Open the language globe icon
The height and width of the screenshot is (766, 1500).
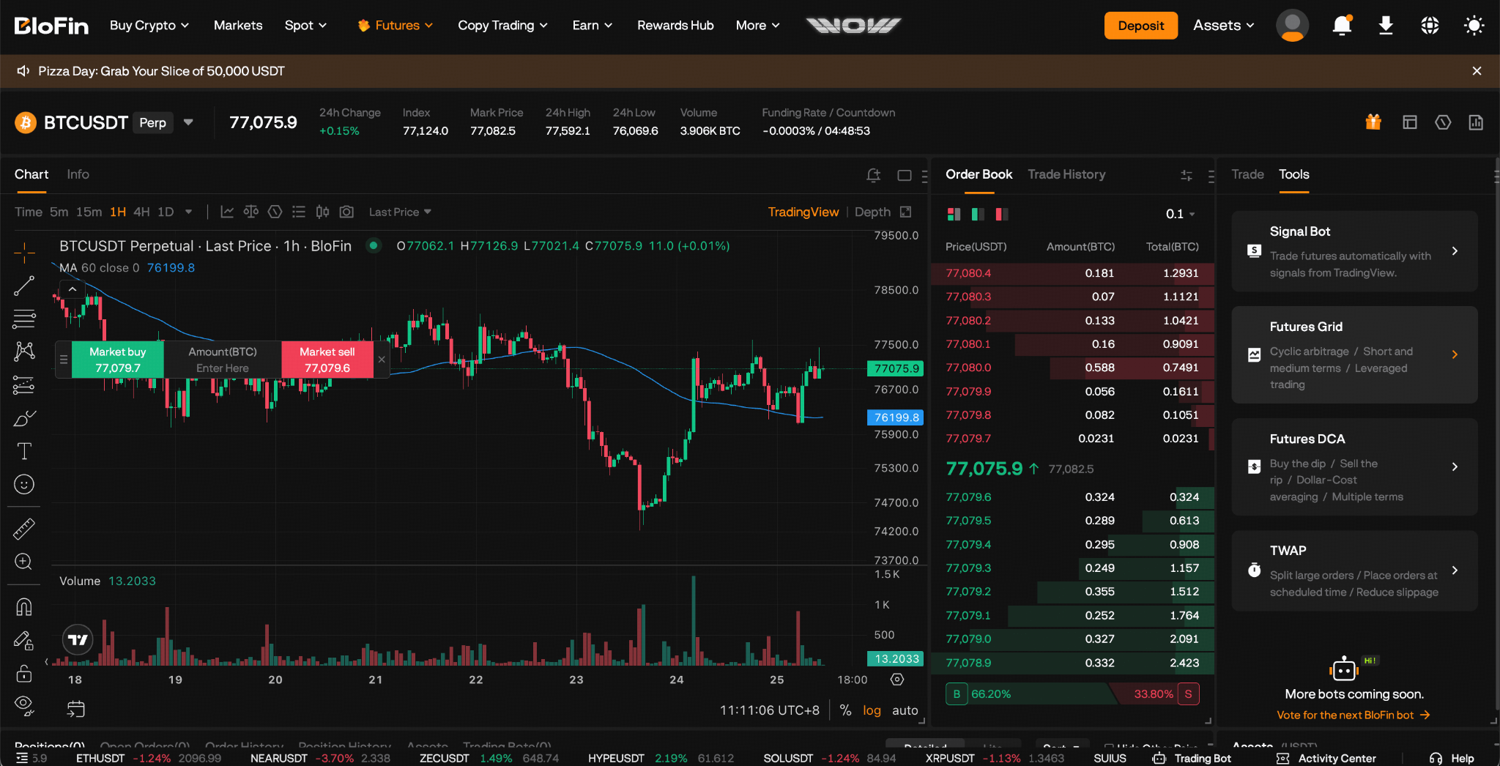(x=1430, y=26)
